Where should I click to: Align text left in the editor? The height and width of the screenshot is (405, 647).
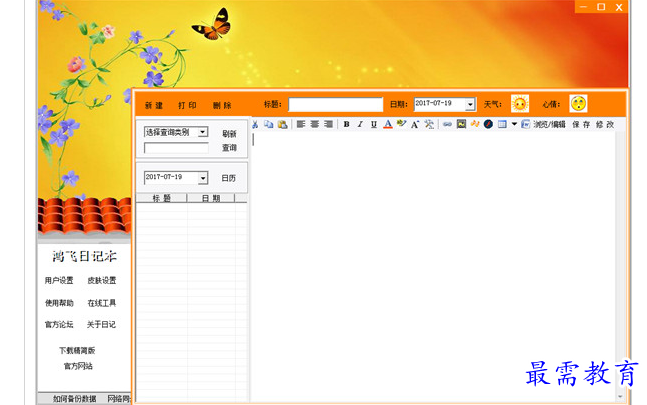click(x=301, y=125)
